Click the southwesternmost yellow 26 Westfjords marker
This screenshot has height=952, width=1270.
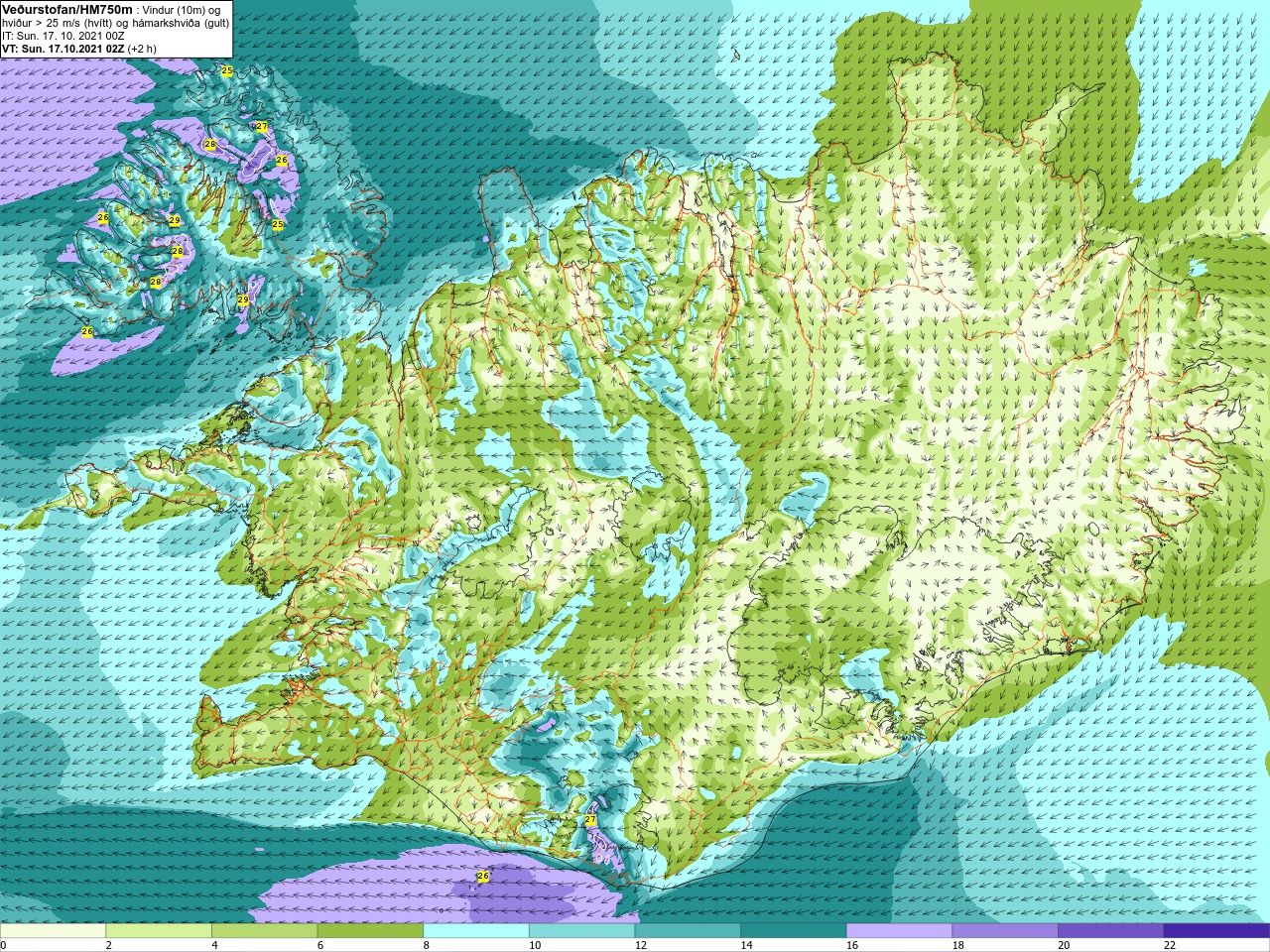coord(87,331)
